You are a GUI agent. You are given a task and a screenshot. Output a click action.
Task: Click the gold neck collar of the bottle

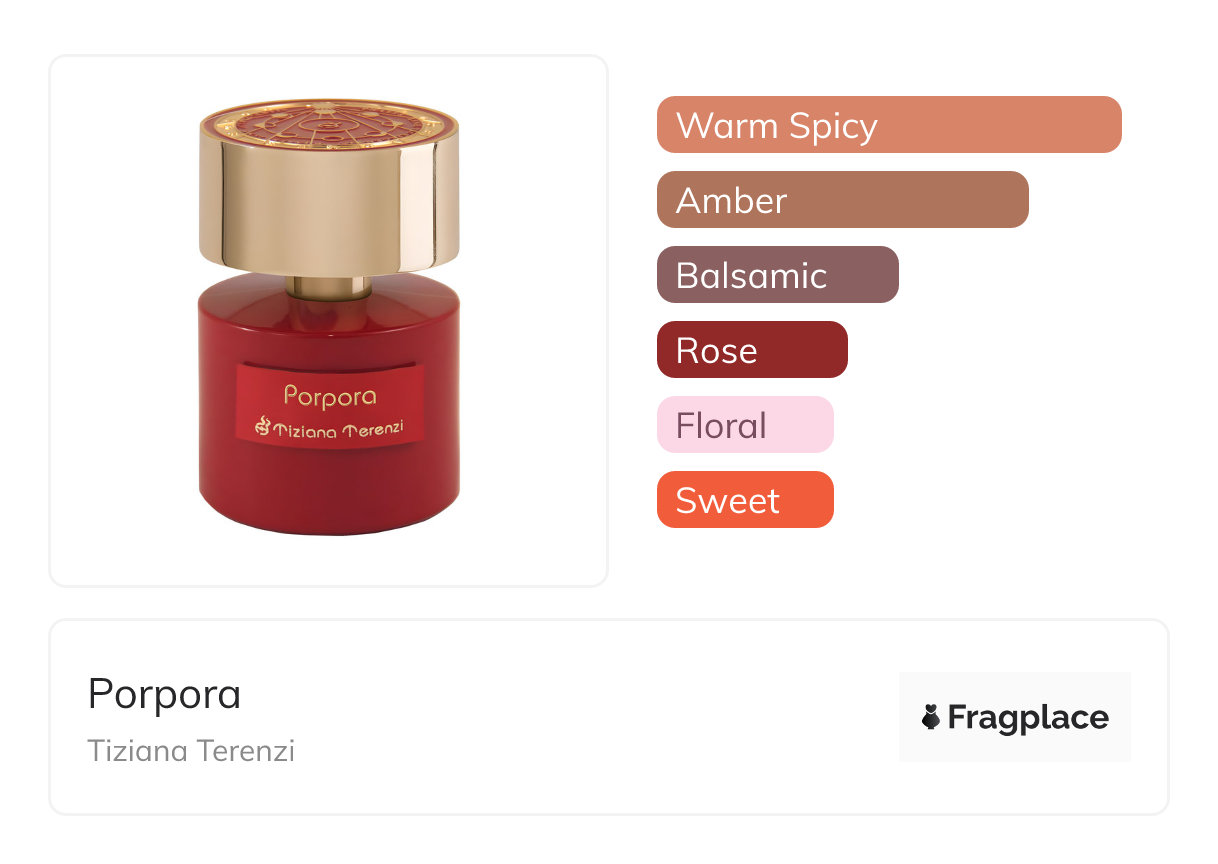(x=329, y=287)
